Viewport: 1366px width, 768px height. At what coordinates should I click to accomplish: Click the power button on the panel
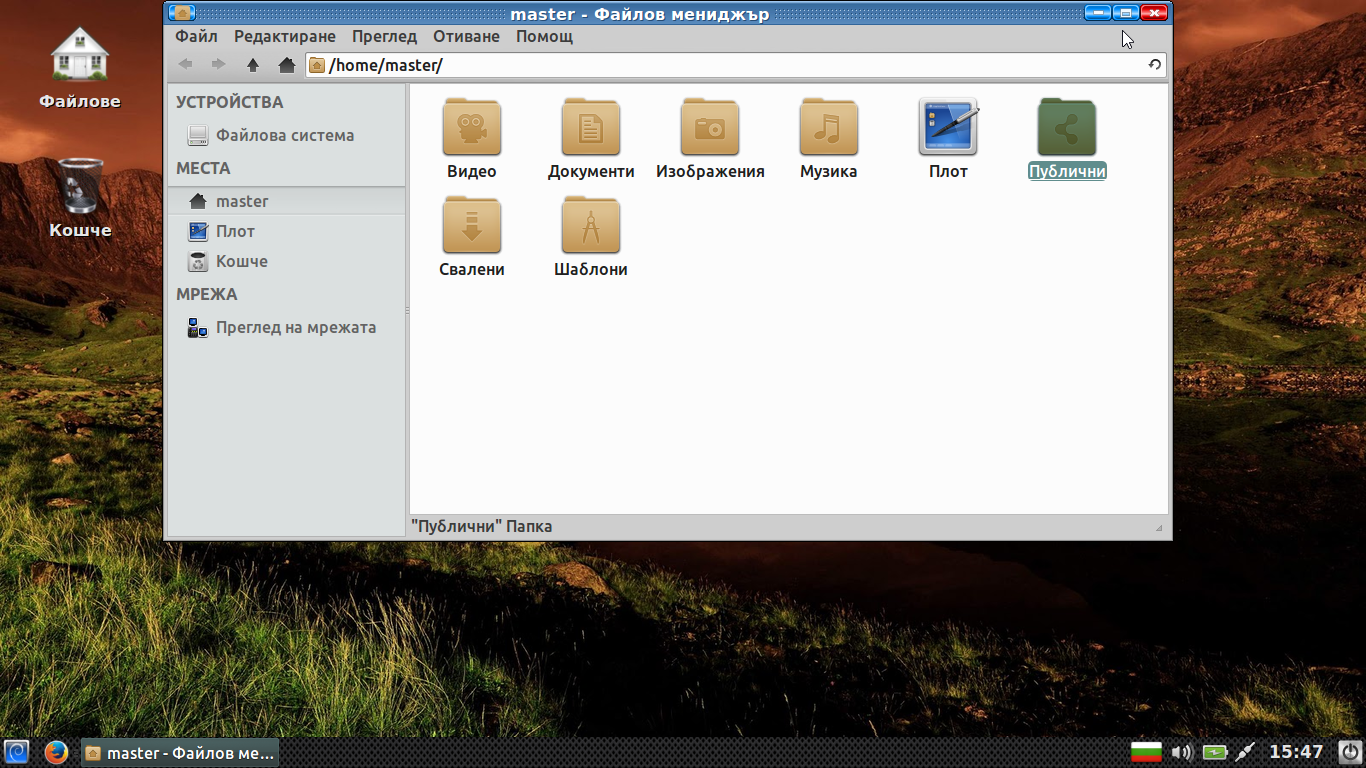(x=1350, y=752)
